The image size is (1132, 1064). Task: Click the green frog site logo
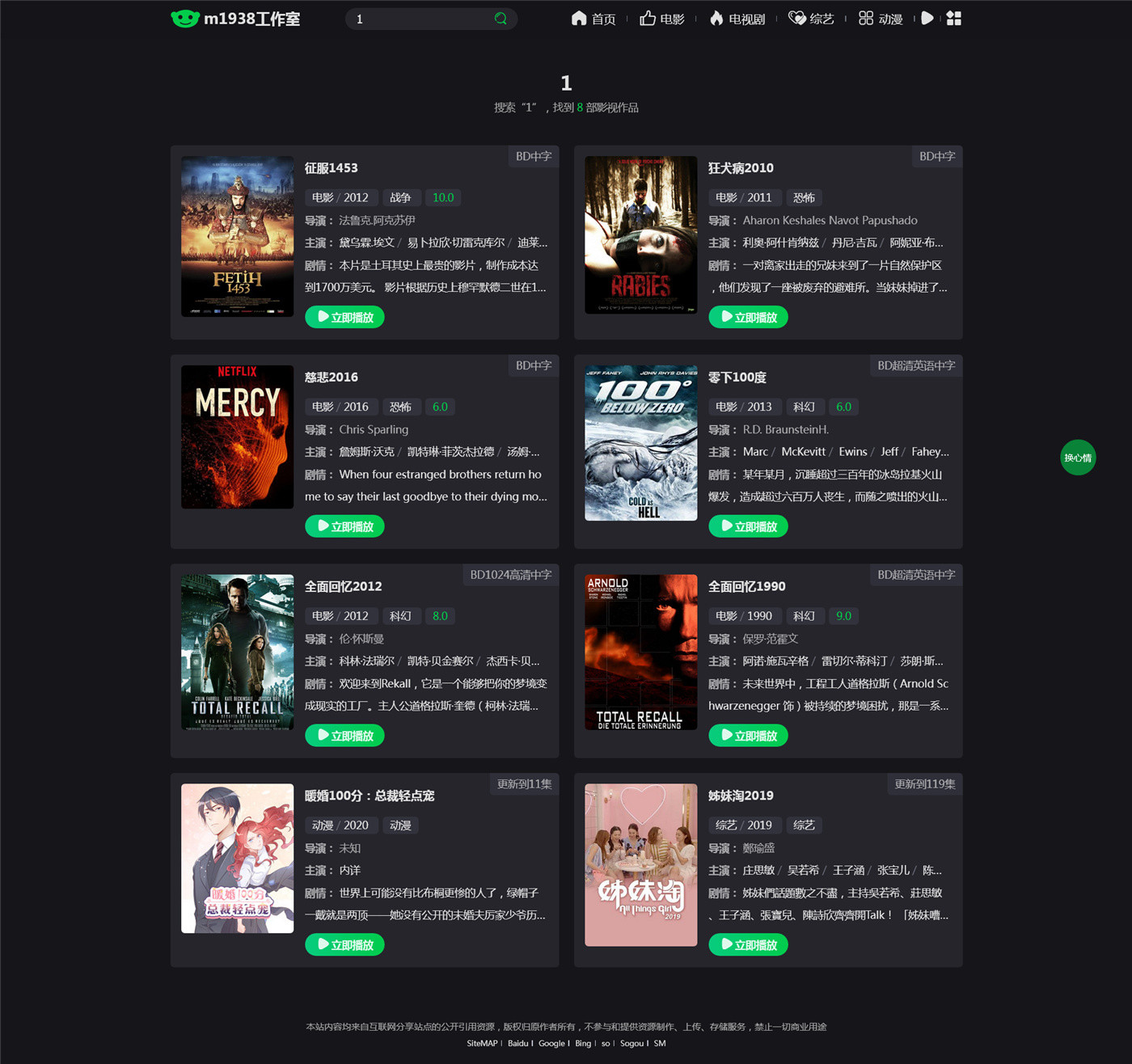click(x=185, y=19)
